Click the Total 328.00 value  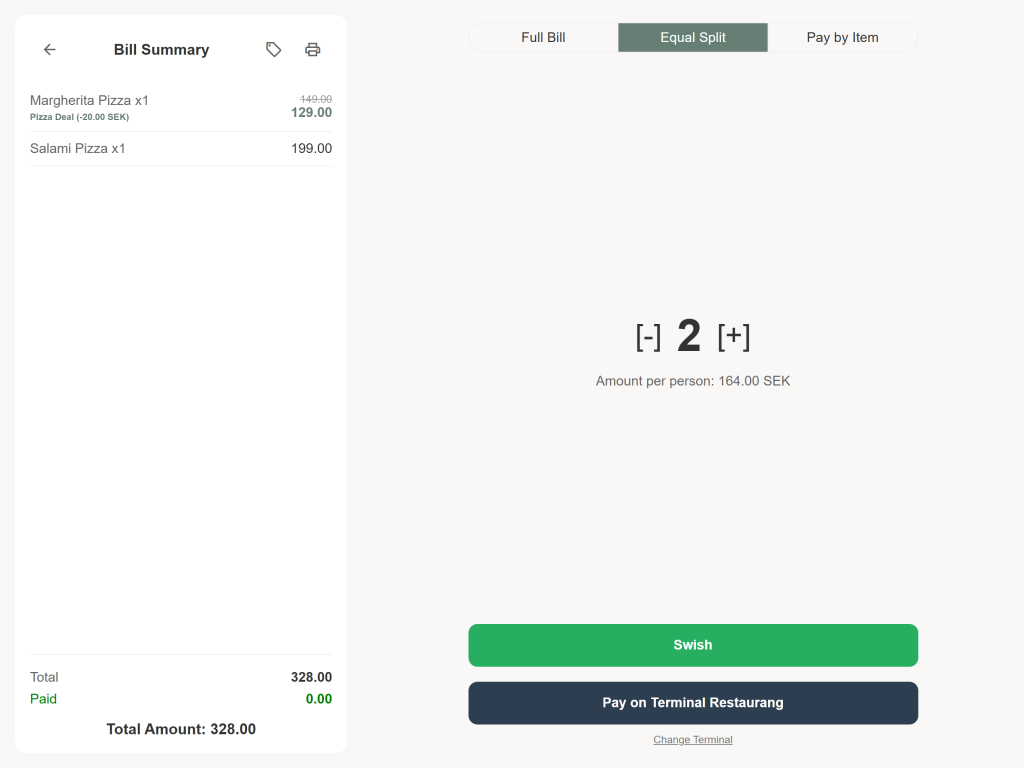pos(312,677)
